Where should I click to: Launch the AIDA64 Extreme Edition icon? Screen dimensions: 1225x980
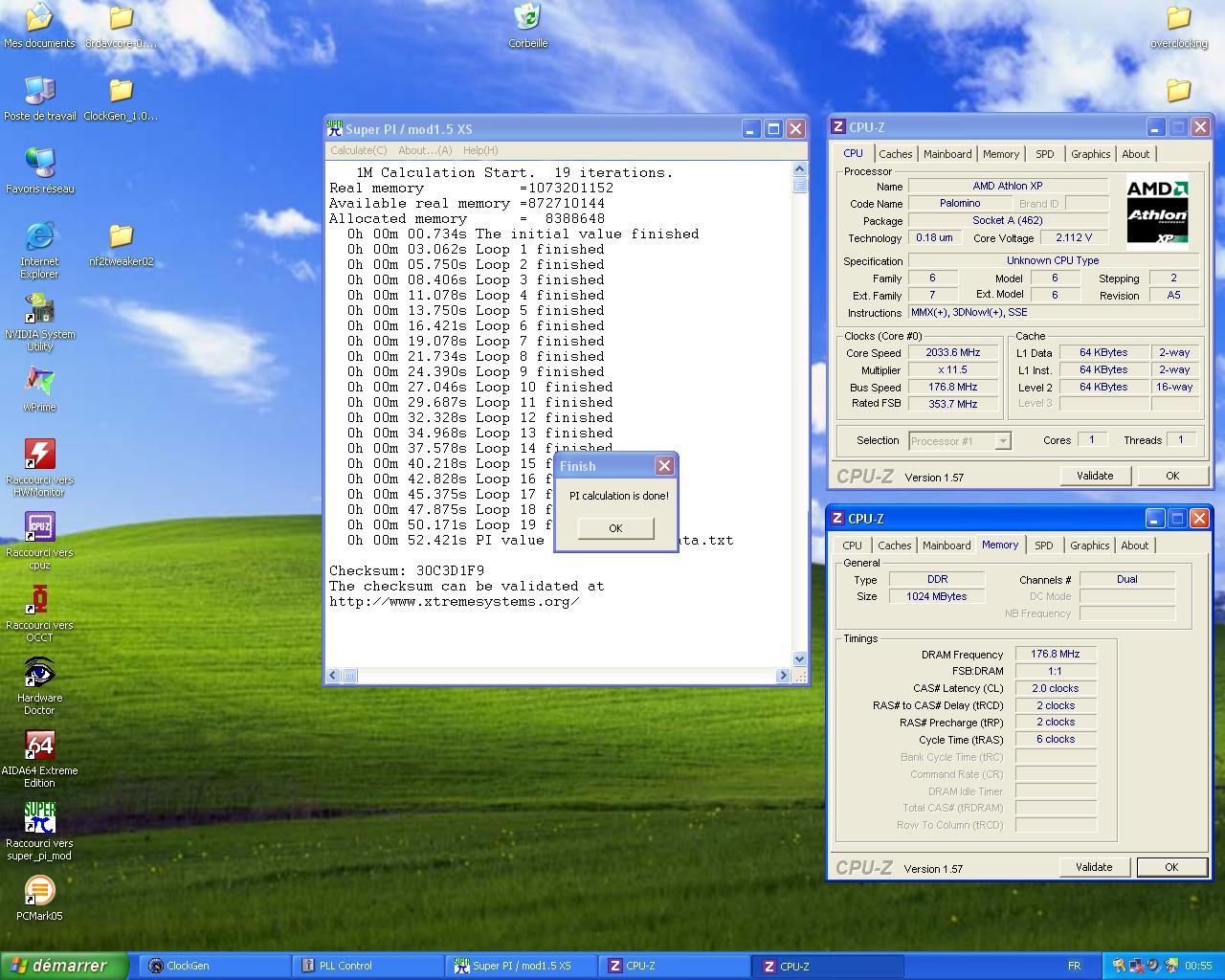tap(39, 758)
